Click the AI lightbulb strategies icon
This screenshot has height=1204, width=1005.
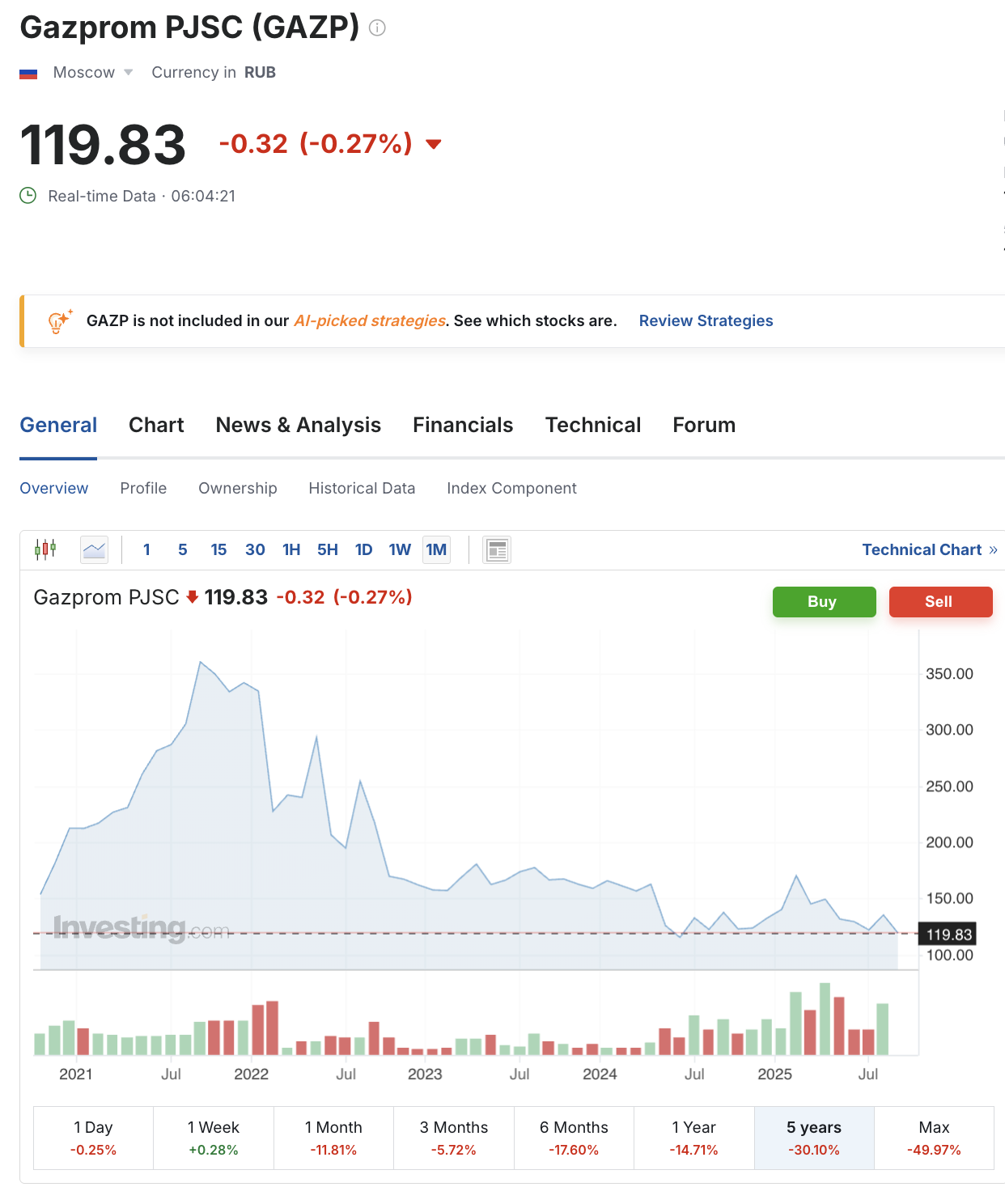click(x=60, y=321)
